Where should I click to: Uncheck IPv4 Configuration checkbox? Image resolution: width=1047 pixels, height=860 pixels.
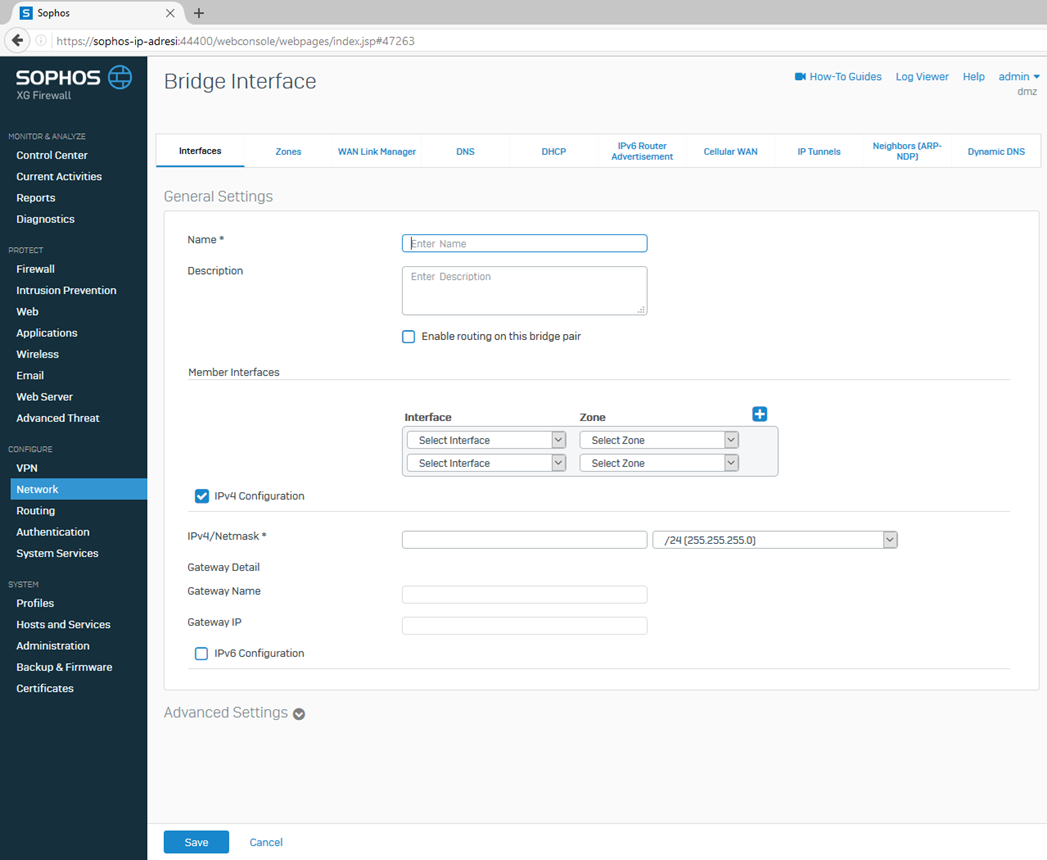[x=202, y=496]
